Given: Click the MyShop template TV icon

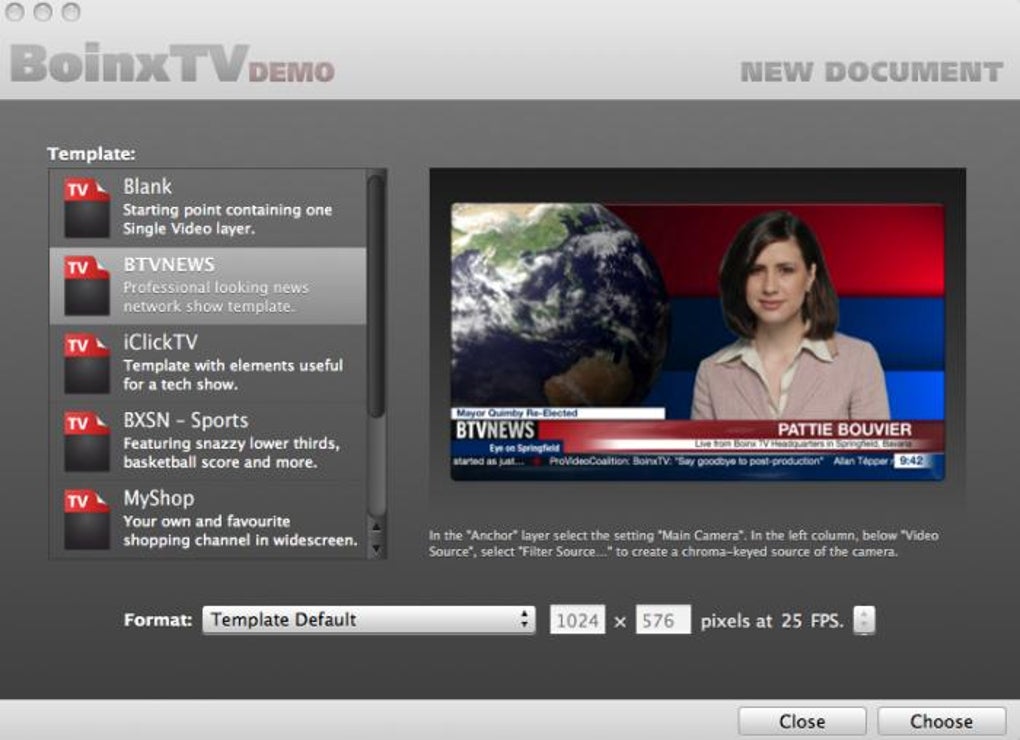Looking at the screenshot, I should pos(87,519).
